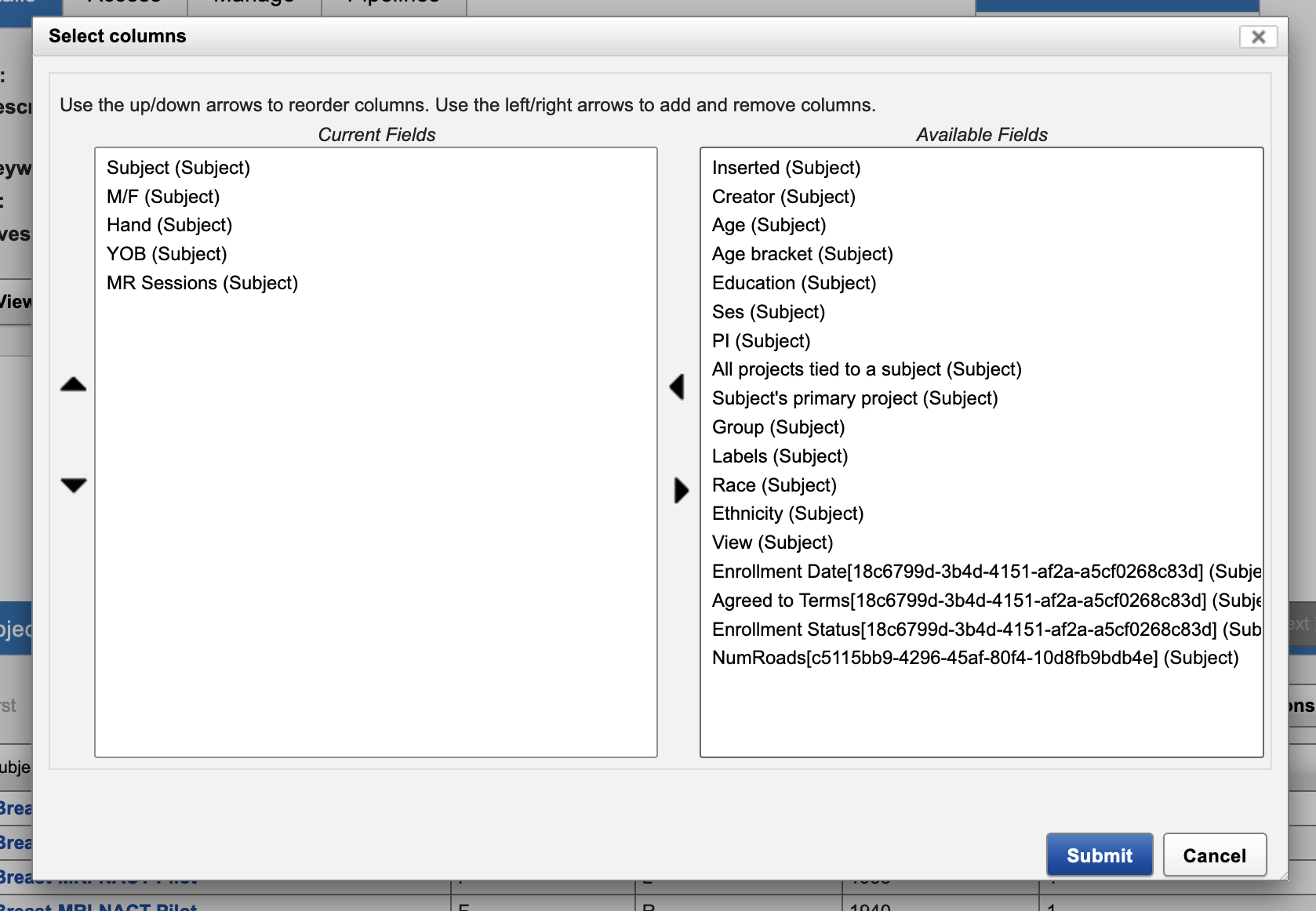The width and height of the screenshot is (1316, 911).
Task: Select 'YOB (Subject)' in Current Fields
Action: coord(166,254)
